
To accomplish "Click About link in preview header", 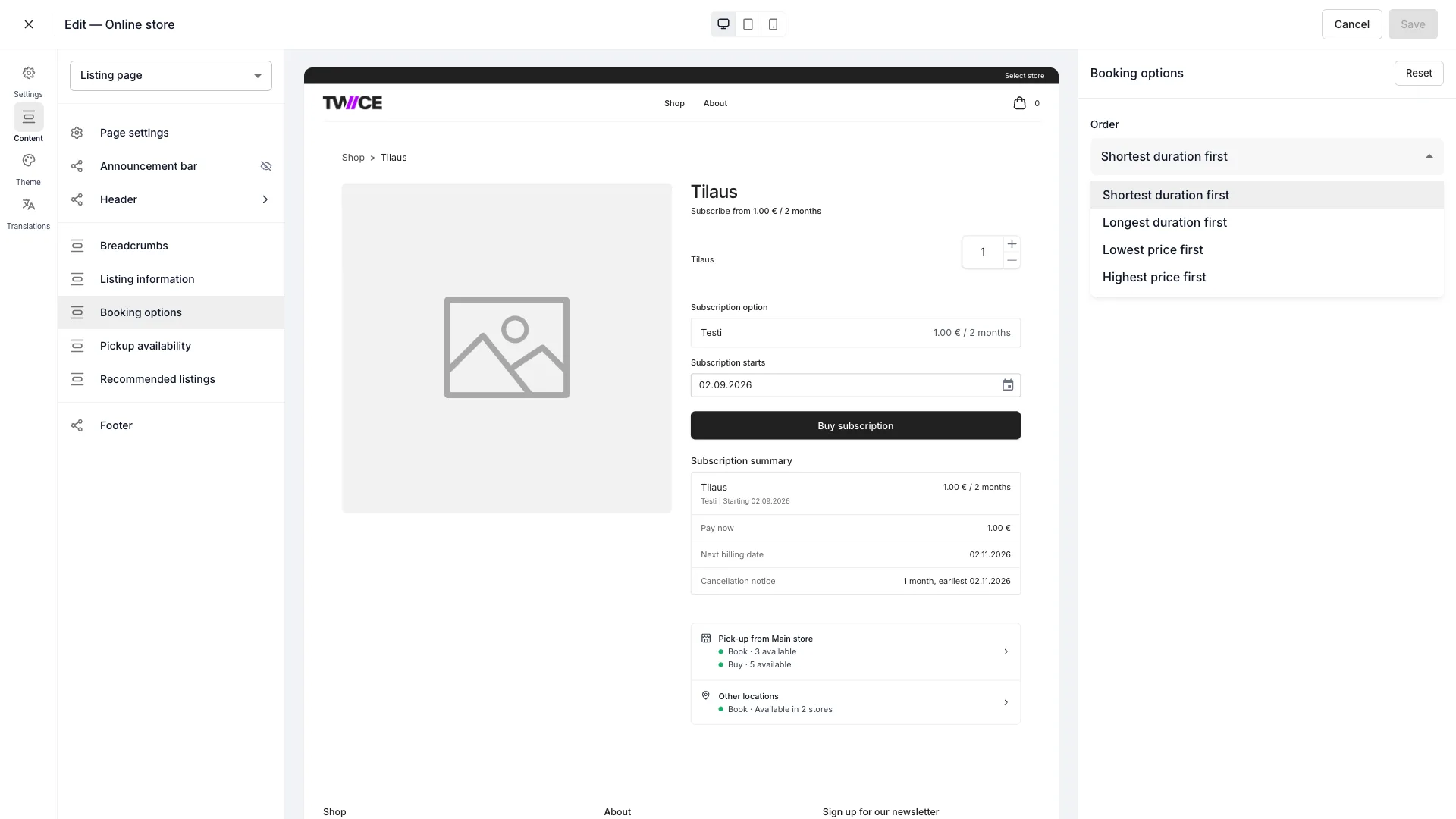I will point(715,103).
